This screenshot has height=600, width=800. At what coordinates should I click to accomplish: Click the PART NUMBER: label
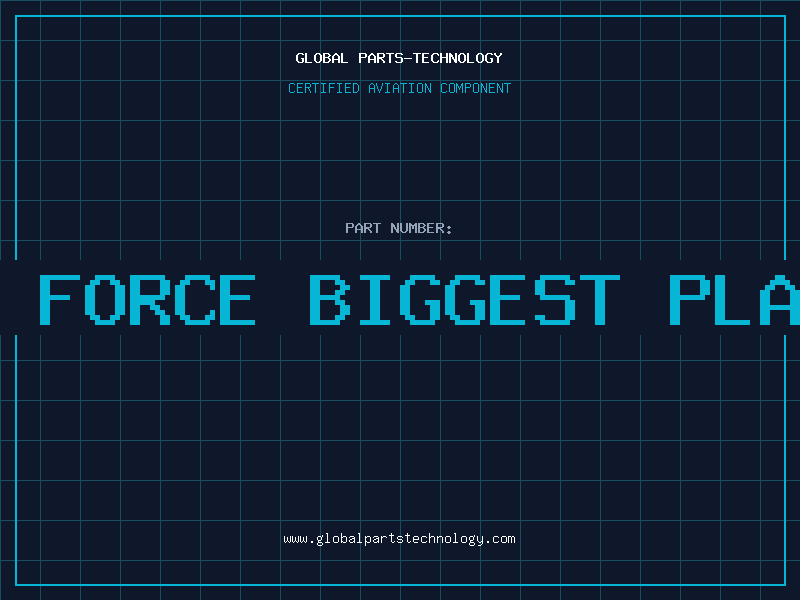click(x=399, y=228)
